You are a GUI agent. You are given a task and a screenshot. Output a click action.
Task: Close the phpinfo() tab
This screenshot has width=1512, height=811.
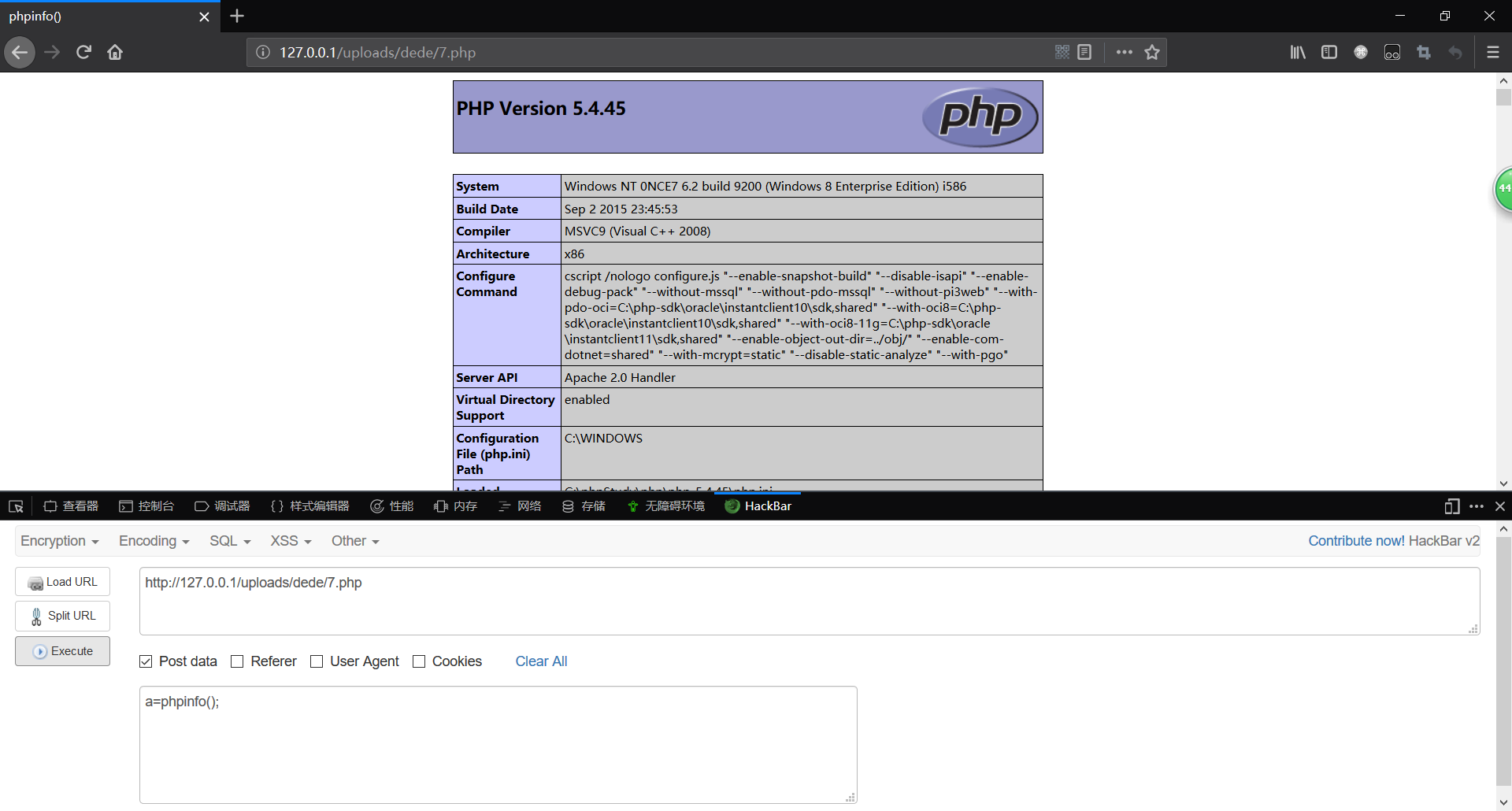pos(204,17)
